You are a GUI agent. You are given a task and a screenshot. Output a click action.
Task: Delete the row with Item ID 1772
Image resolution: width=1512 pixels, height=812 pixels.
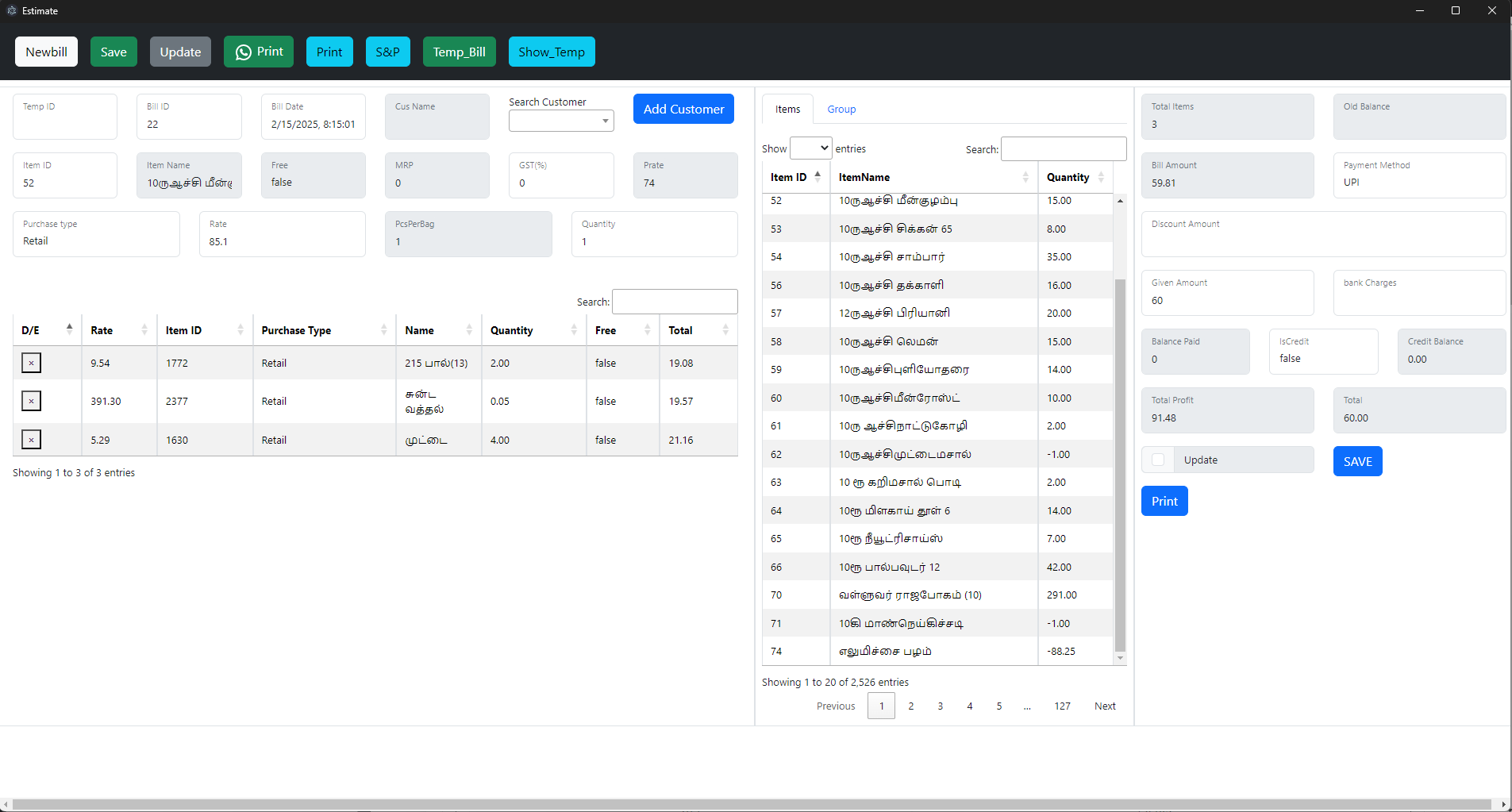click(31, 363)
